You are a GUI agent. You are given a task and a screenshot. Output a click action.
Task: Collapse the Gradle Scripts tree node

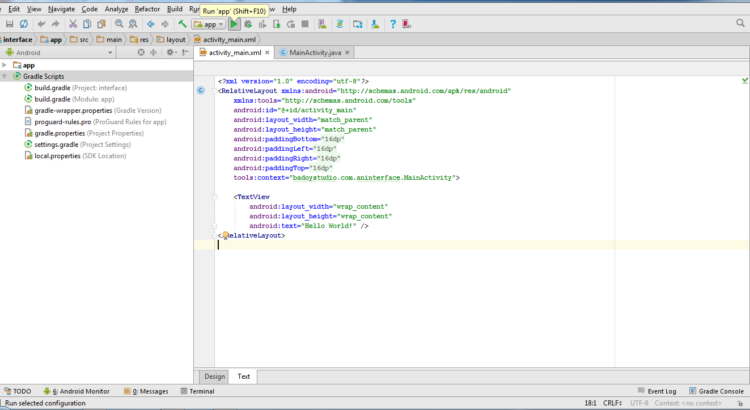5,76
